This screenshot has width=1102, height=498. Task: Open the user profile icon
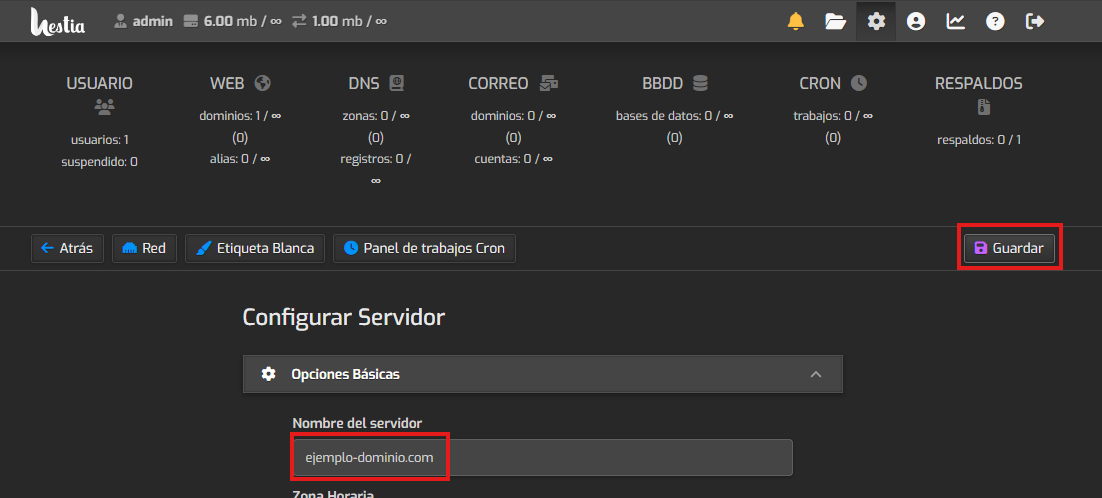(916, 21)
